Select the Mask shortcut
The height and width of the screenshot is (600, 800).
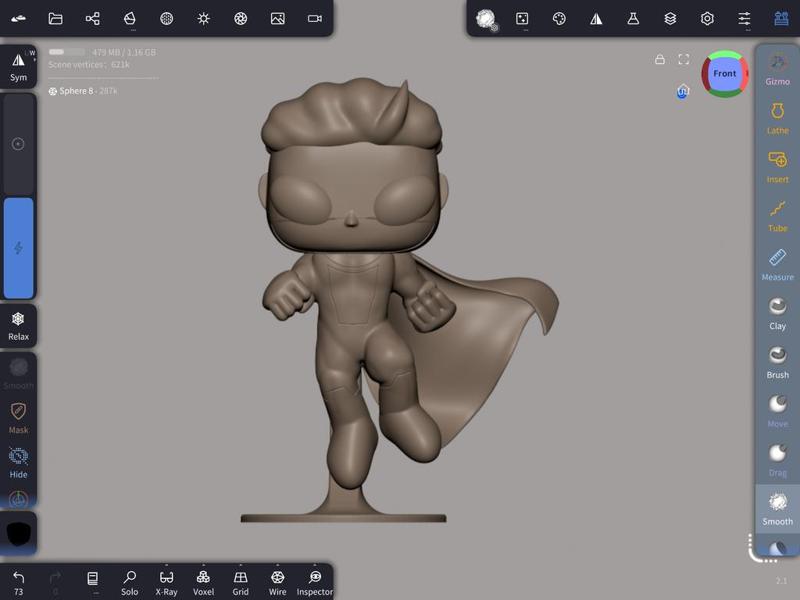coord(18,418)
